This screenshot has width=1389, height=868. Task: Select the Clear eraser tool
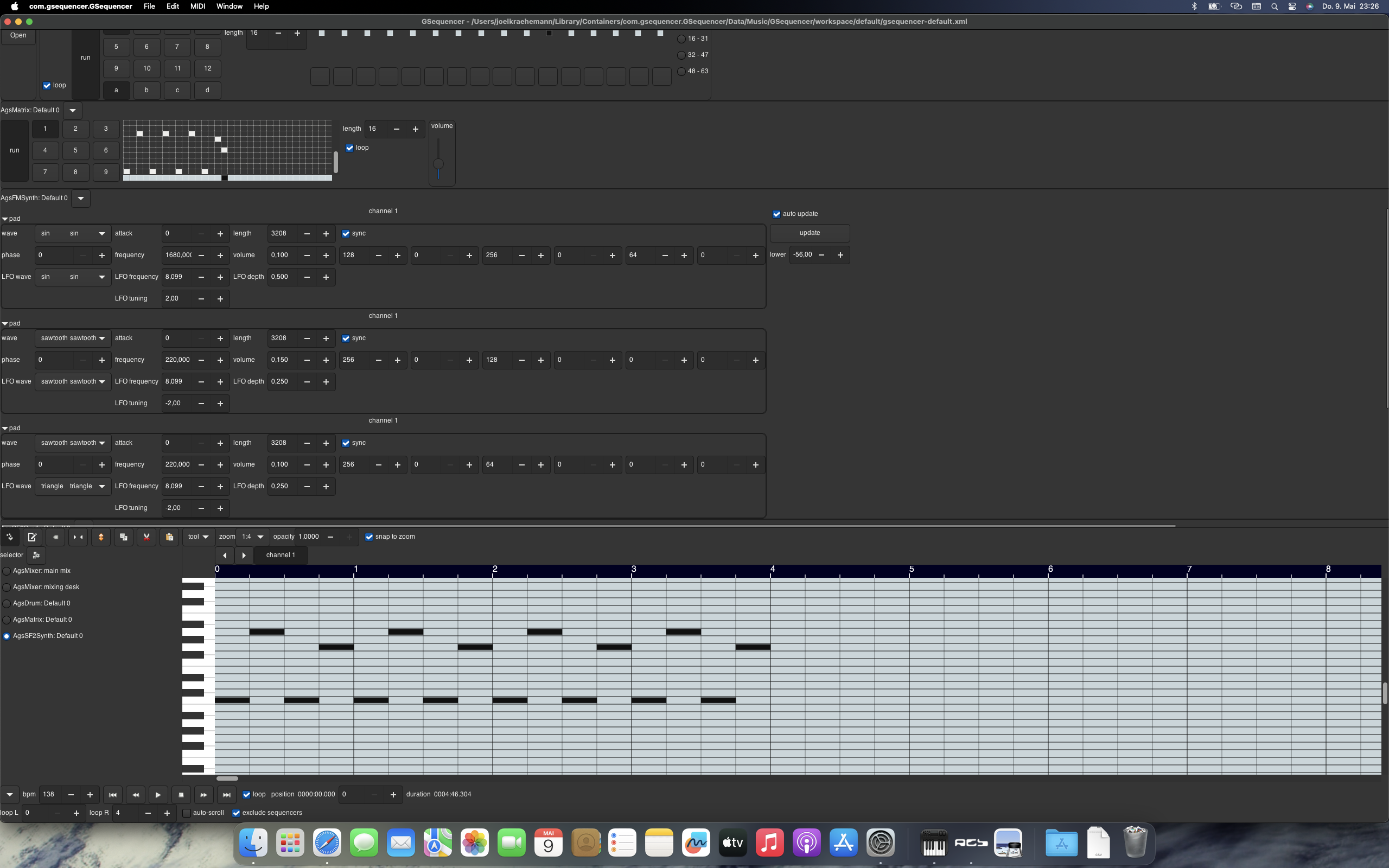click(x=56, y=537)
